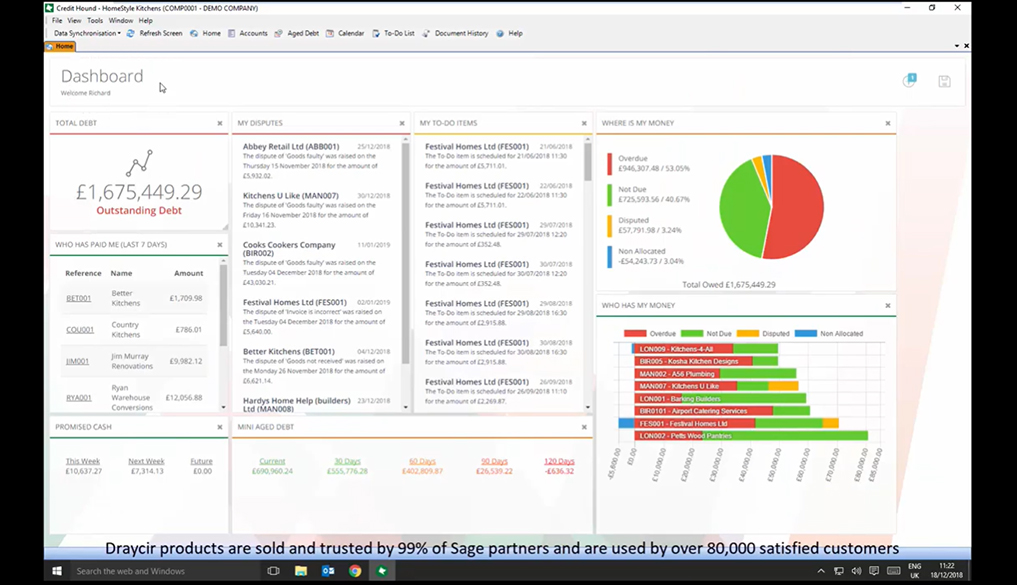Open the Calendar toolbar icon
Image resolution: width=1017 pixels, height=585 pixels.
pos(330,33)
